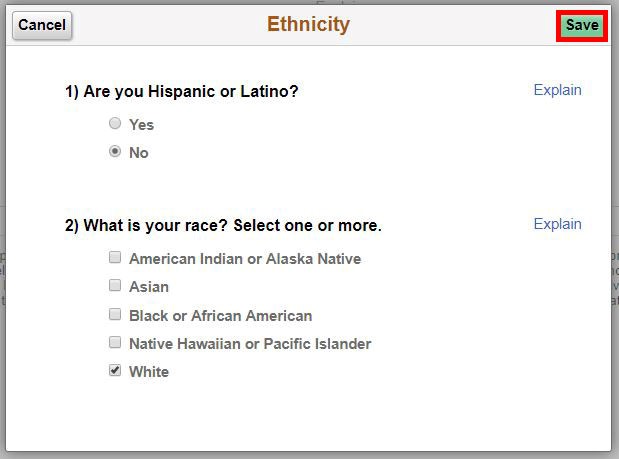Screen dimensions: 619x459
Task: Open Explain link for Hispanic or Latino question
Action: 557,90
